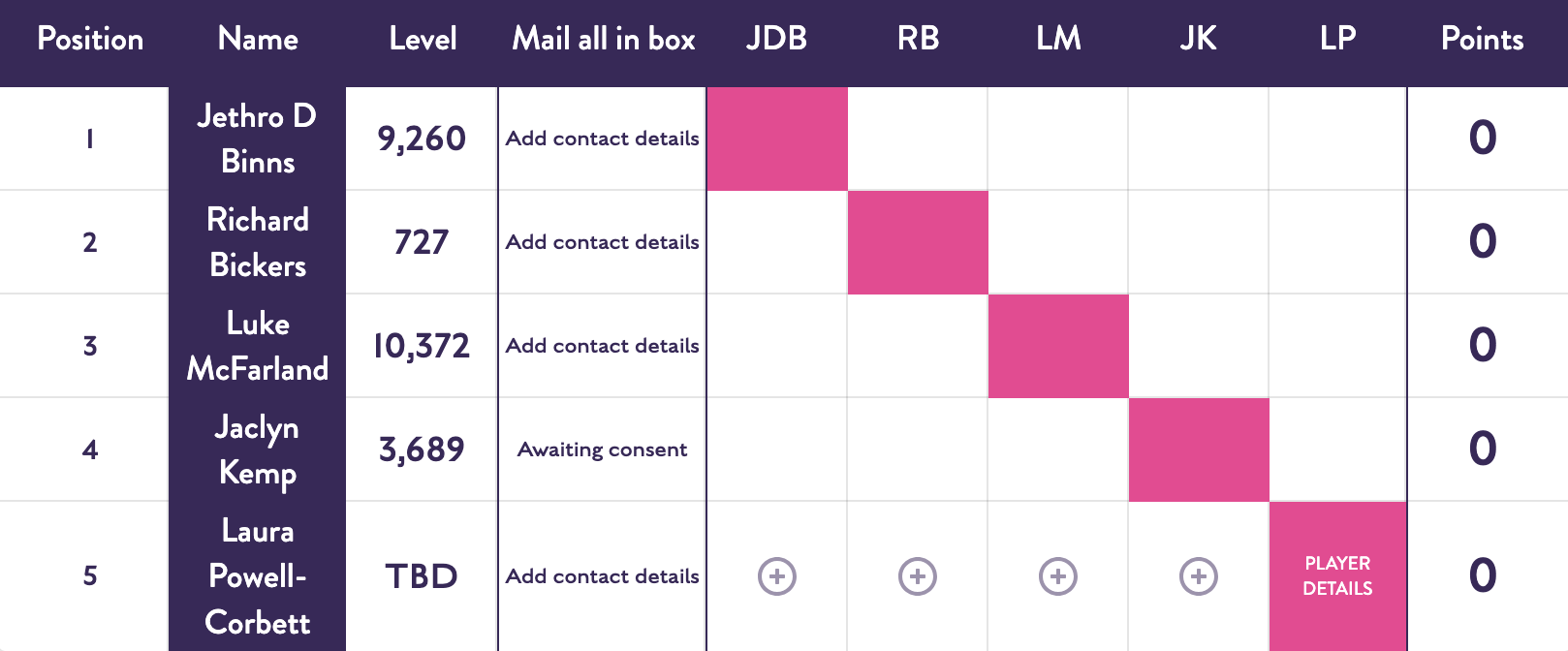Open PLAYER DETAILS pink cell

(x=1337, y=576)
